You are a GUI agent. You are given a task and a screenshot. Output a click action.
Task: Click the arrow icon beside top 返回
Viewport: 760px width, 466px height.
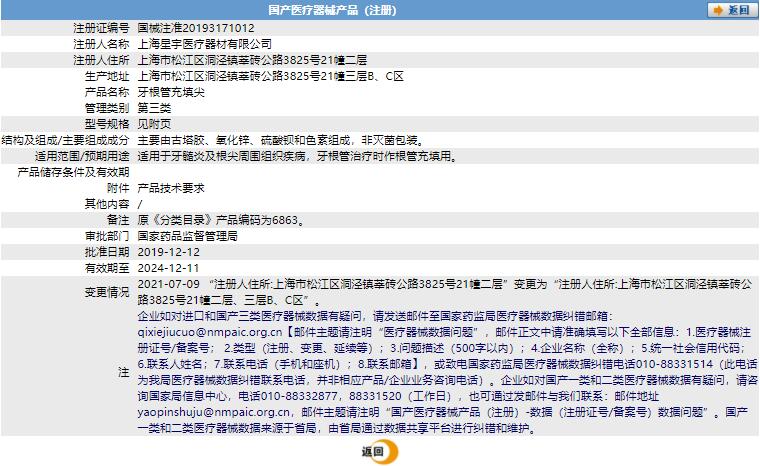pyautogui.click(x=718, y=10)
